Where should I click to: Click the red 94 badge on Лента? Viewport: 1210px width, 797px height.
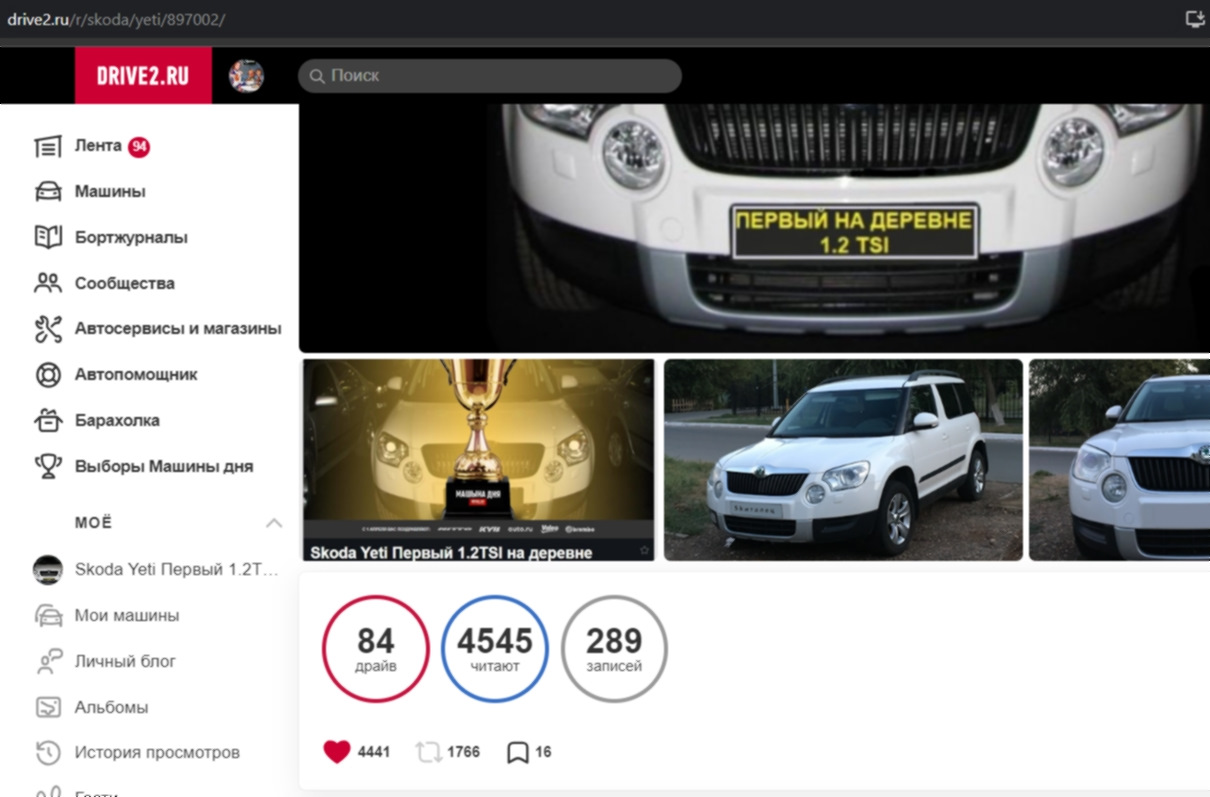click(139, 147)
